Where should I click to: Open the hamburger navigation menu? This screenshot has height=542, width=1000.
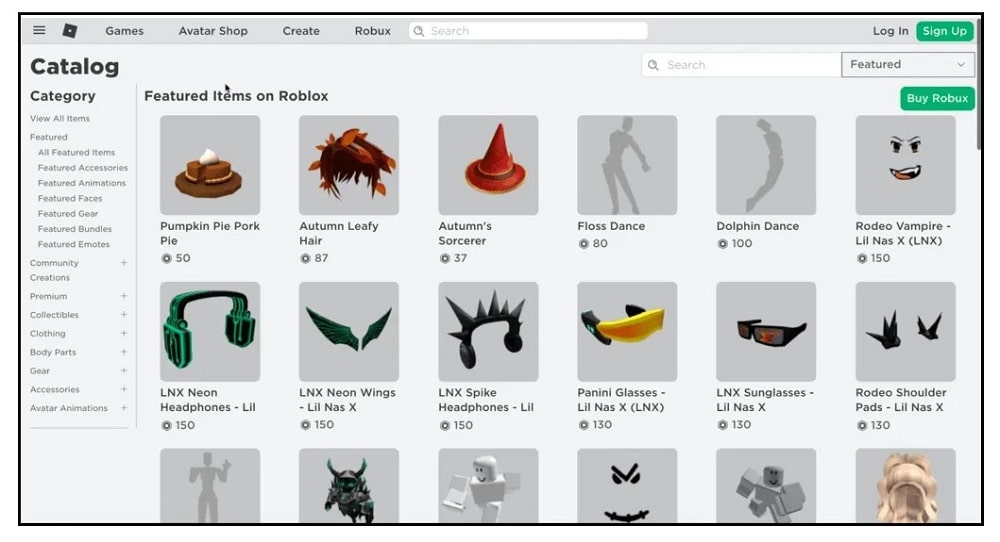[x=39, y=30]
